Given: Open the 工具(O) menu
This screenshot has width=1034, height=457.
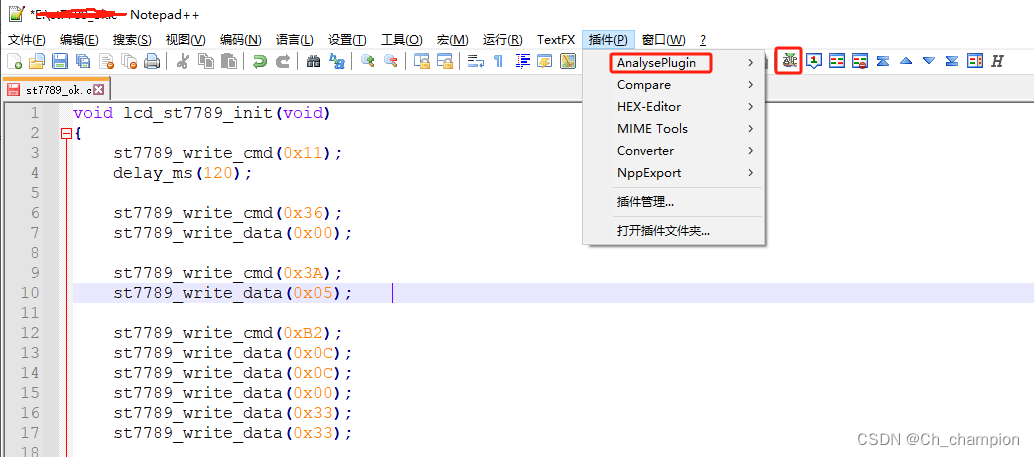Looking at the screenshot, I should pyautogui.click(x=402, y=40).
